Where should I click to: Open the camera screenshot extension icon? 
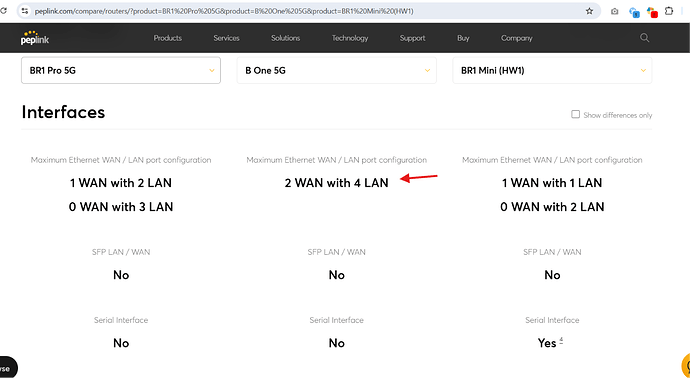615,11
